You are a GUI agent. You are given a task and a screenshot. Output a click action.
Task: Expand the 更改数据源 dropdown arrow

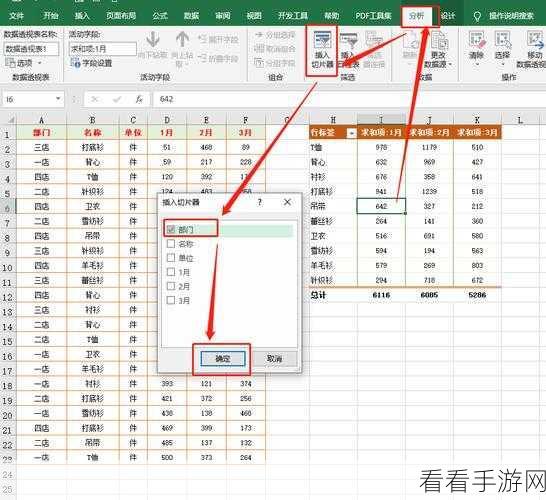click(450, 65)
